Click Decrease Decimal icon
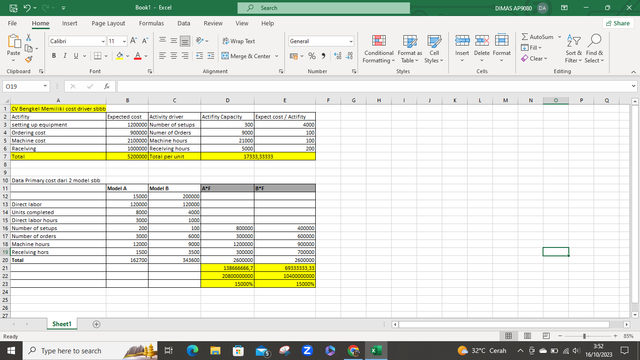 [x=349, y=56]
